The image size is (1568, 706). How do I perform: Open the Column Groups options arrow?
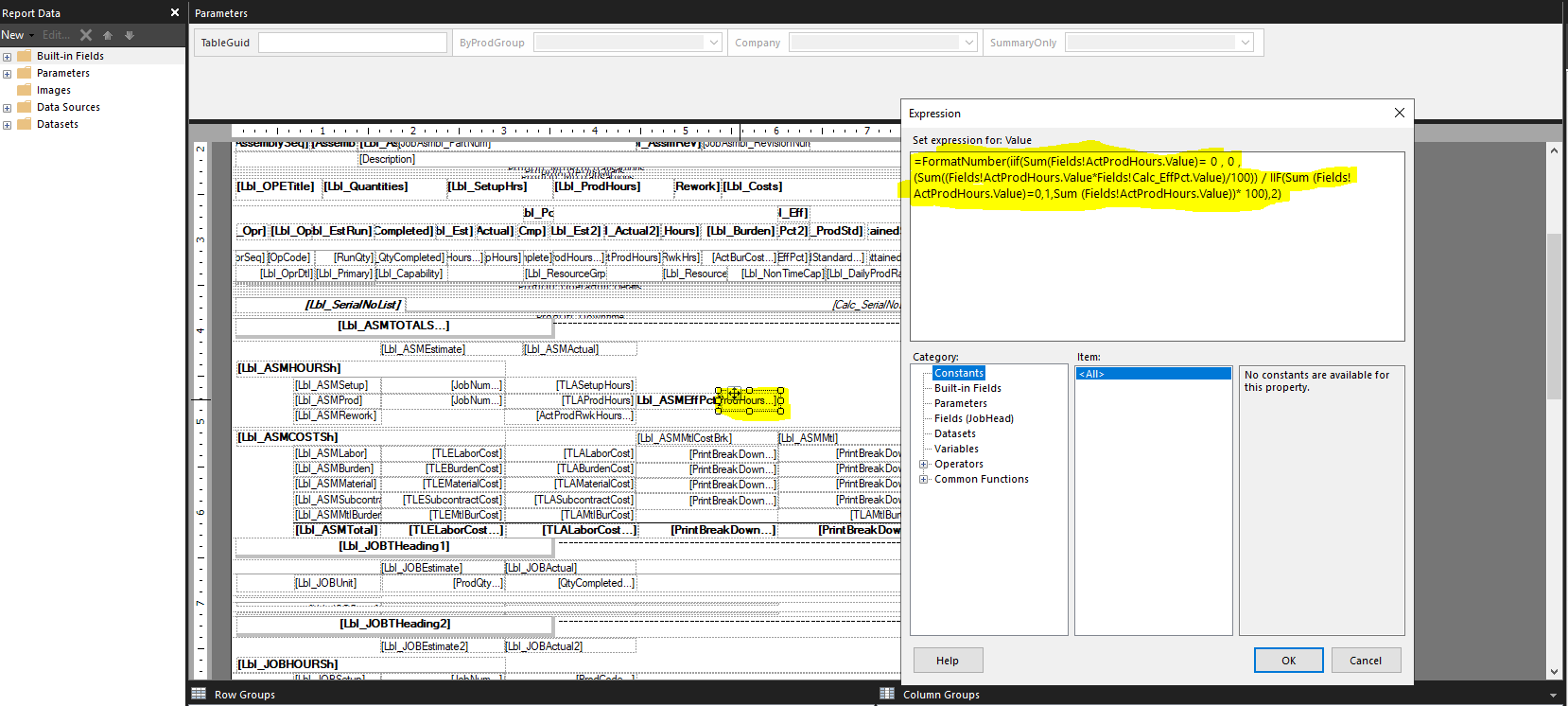[x=1553, y=695]
